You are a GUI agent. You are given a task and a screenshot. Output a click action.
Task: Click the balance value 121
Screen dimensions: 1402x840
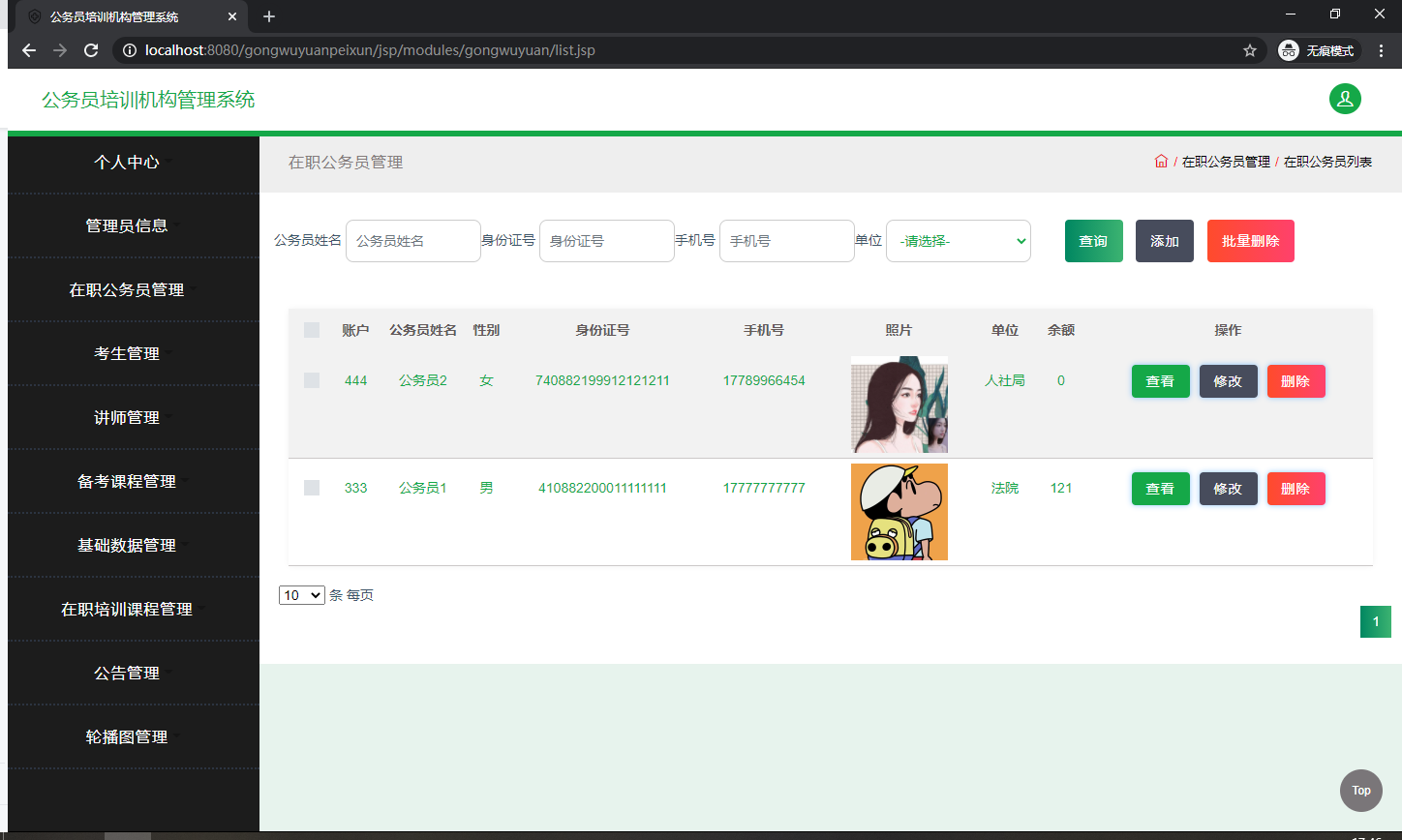1061,488
